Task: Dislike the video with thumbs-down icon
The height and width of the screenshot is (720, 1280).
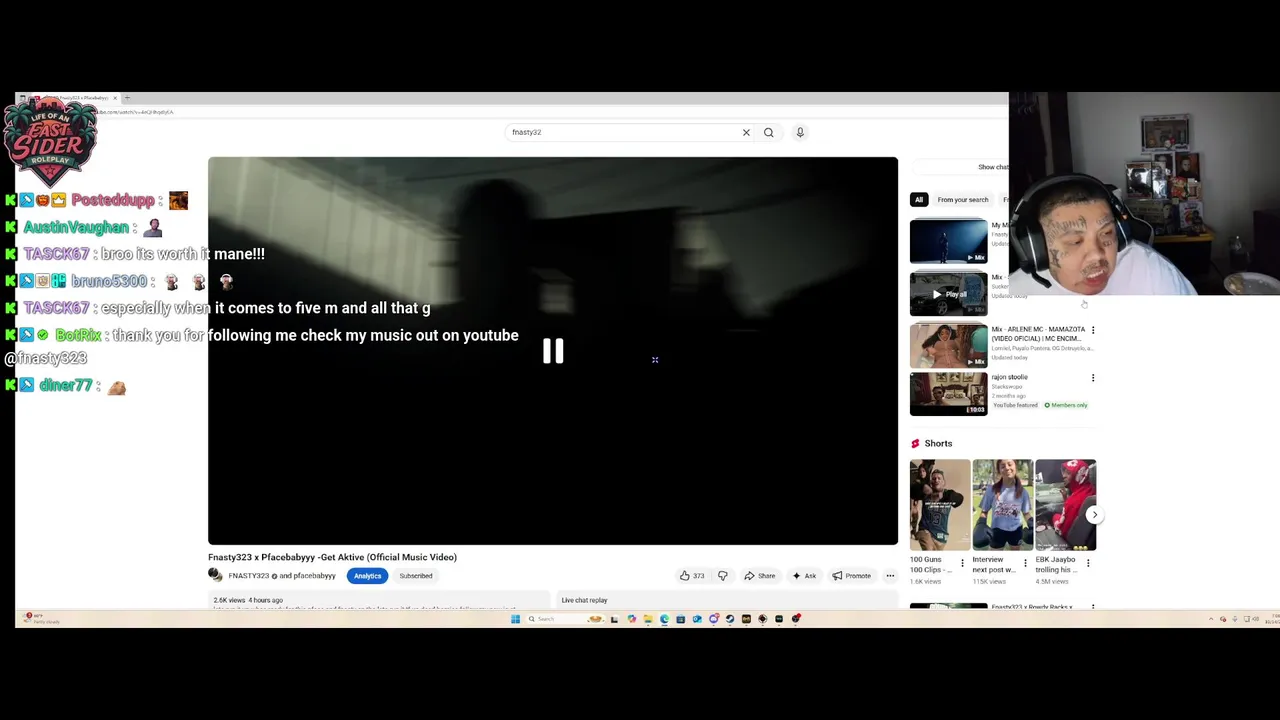Action: (722, 576)
